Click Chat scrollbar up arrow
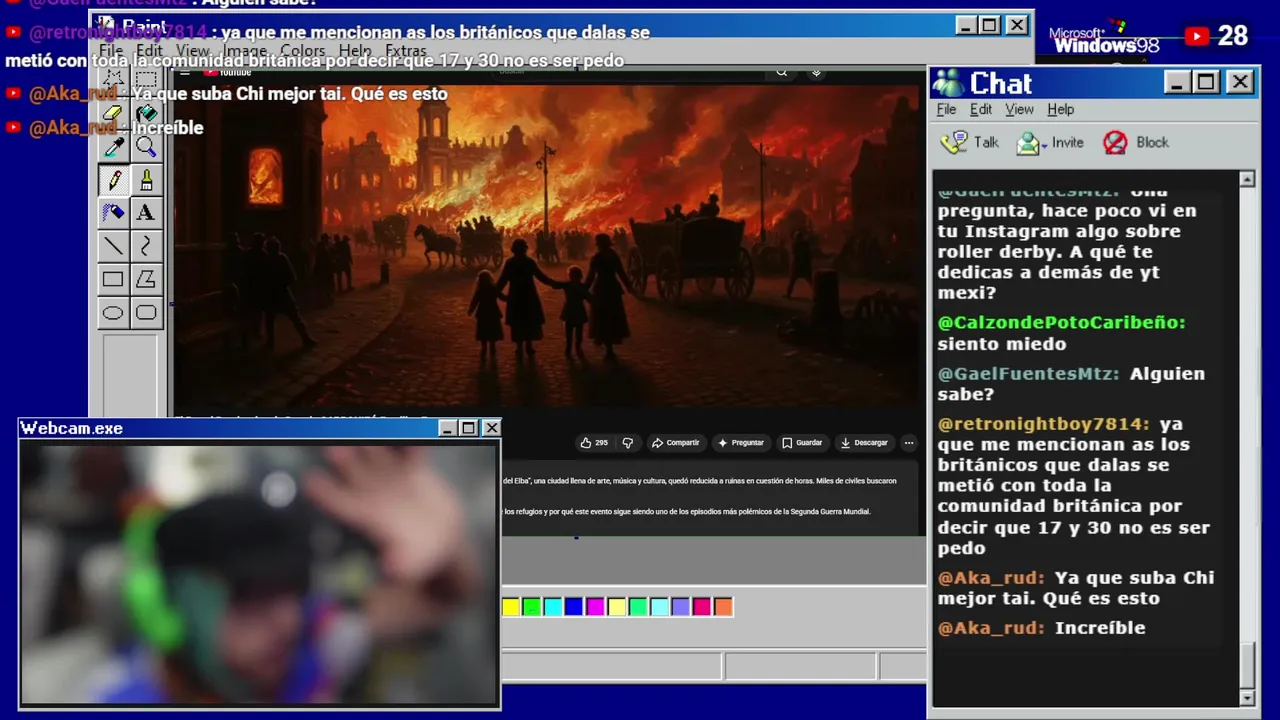The image size is (1280, 720). pos(1247,180)
